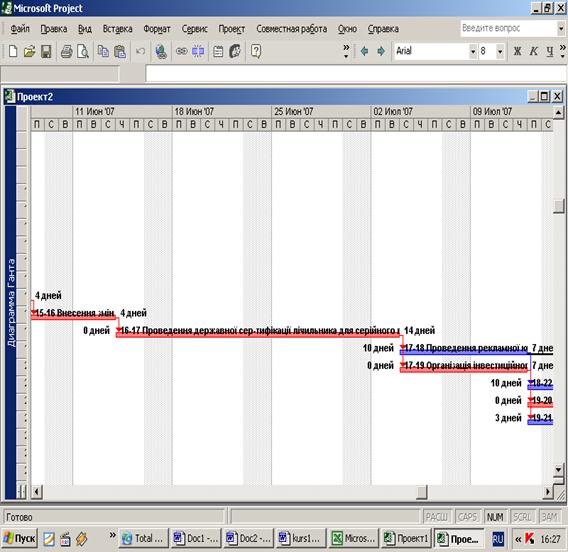568x552 pixels.
Task: Open a file with the folder icon
Action: click(29, 51)
